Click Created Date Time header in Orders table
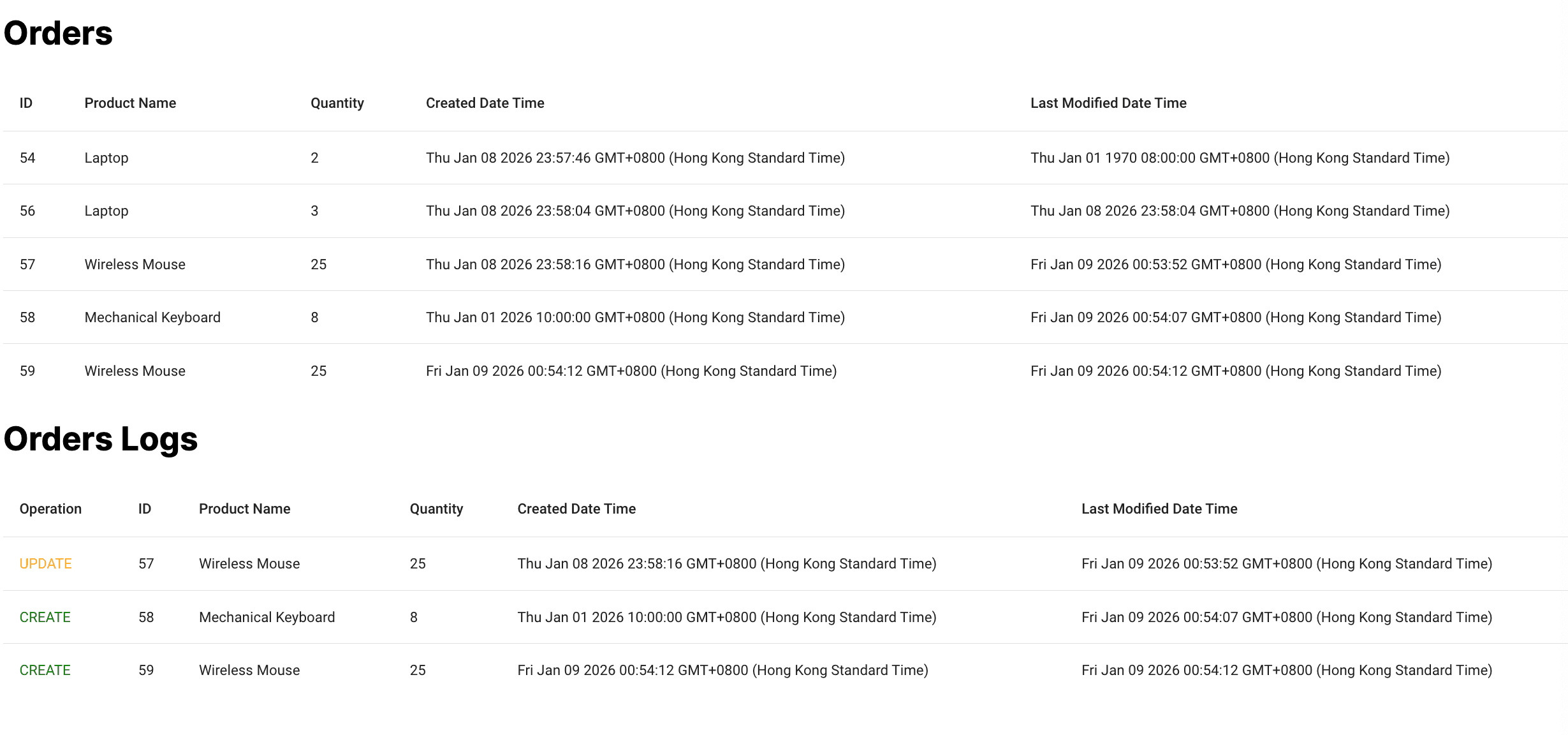Screen dimensions: 1568x735 point(485,103)
